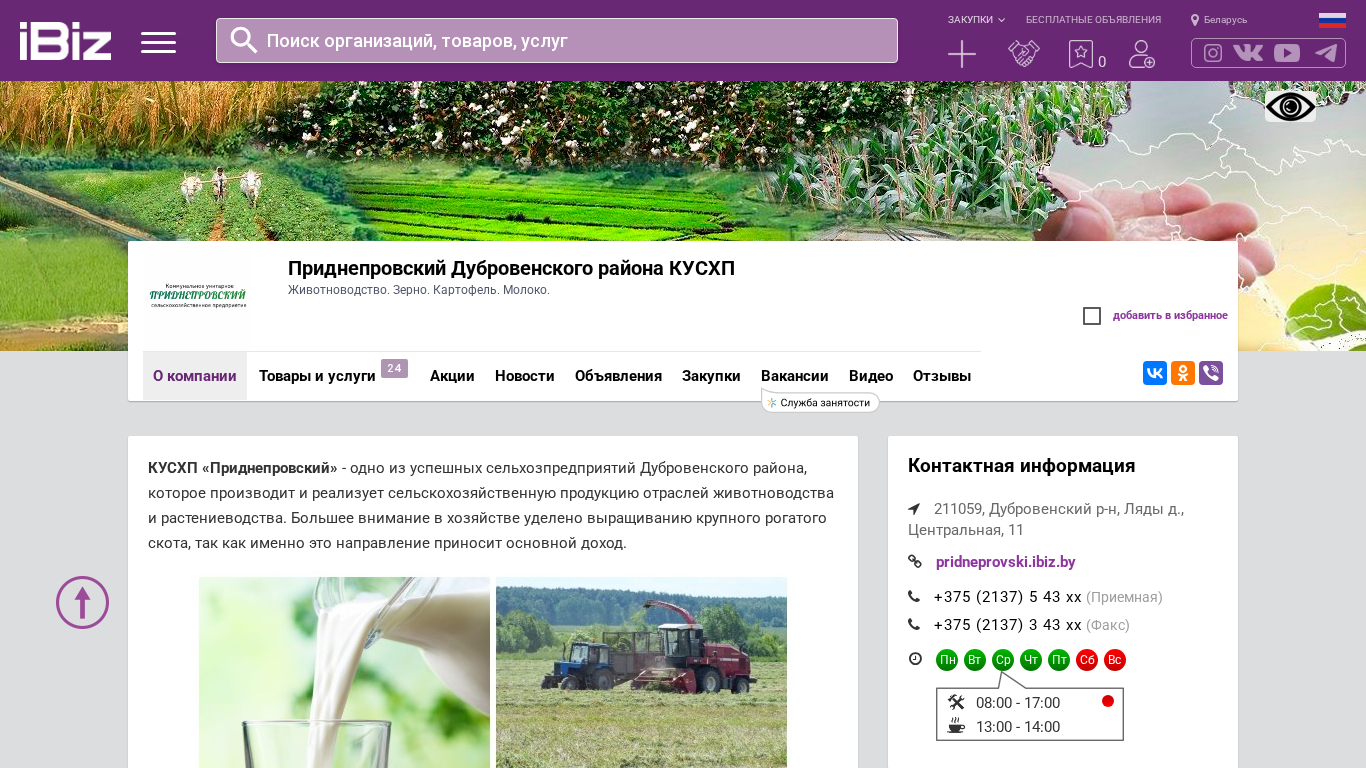Select the Пн weekday circle
This screenshot has height=768, width=1366.
(x=947, y=660)
